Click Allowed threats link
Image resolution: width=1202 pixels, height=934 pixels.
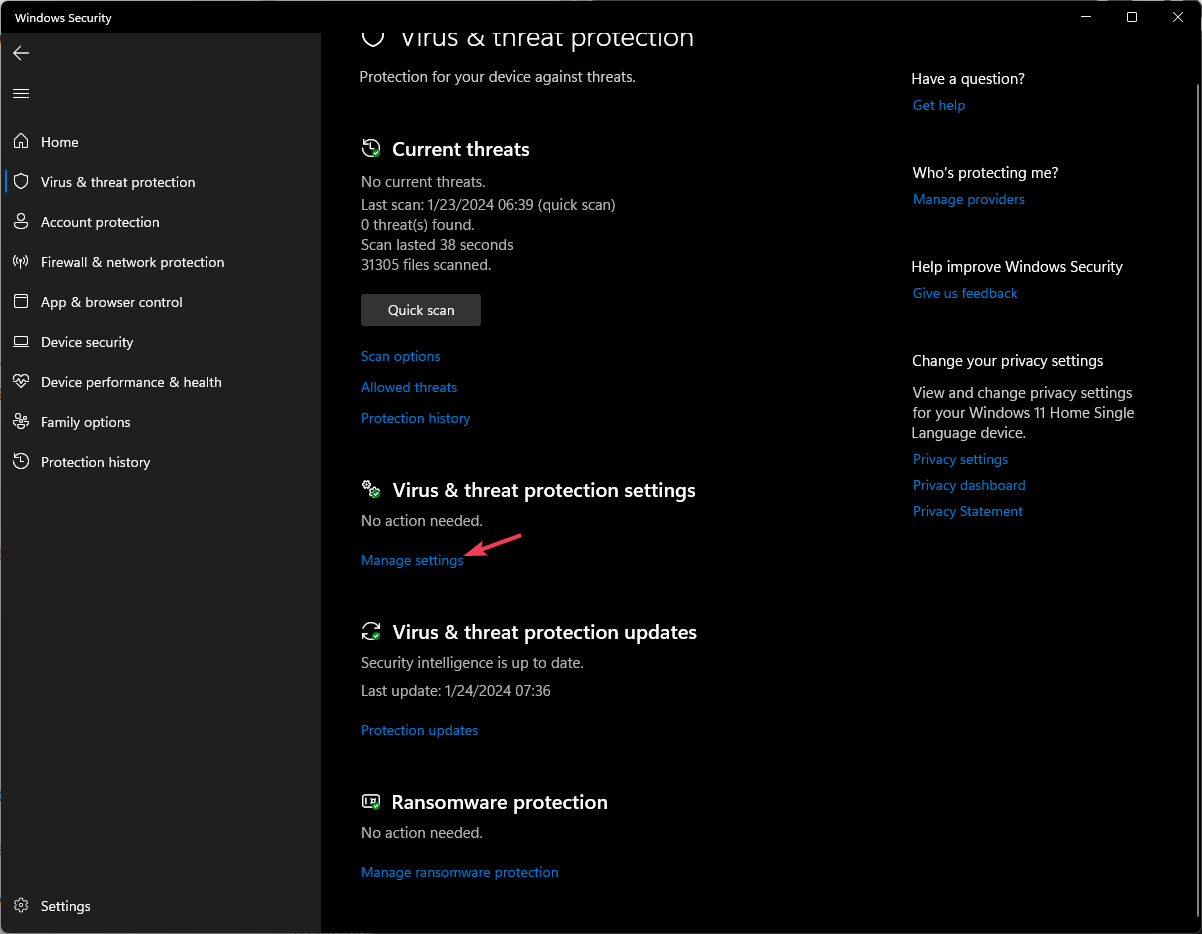(x=408, y=387)
